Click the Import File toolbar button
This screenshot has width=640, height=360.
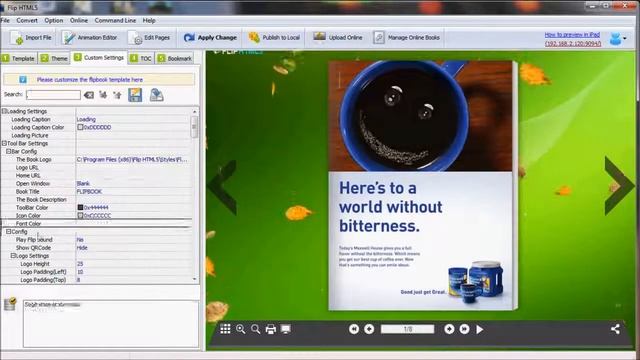31,38
